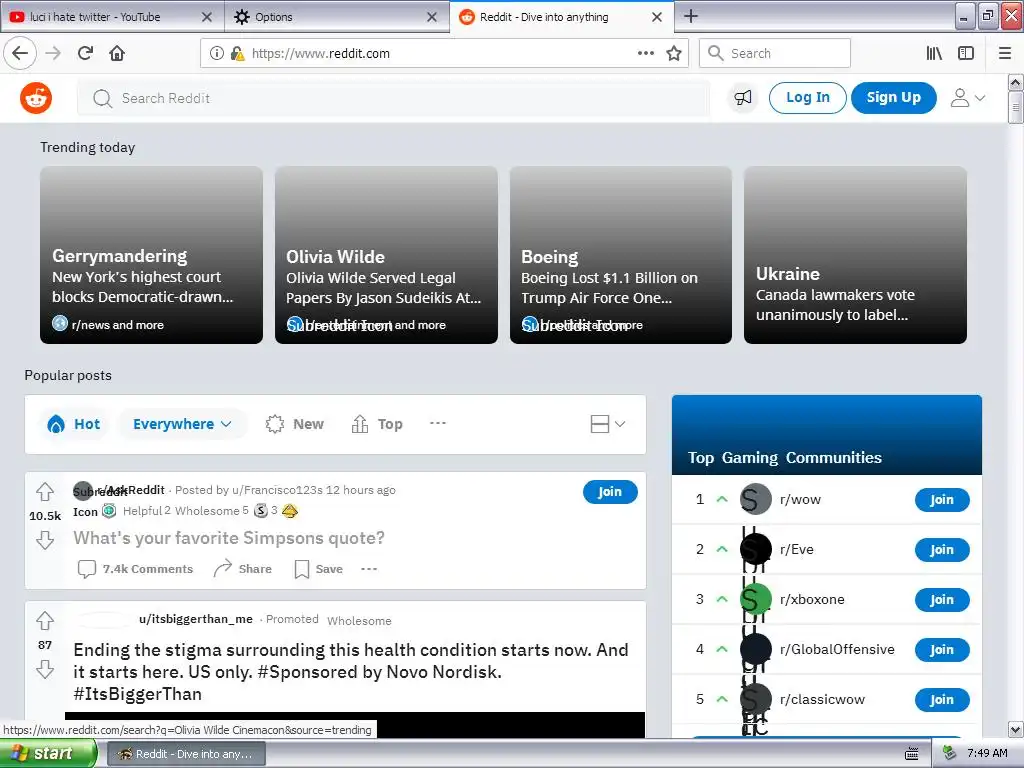Open the Firefox home page icon
The height and width of the screenshot is (768, 1024).
click(117, 54)
